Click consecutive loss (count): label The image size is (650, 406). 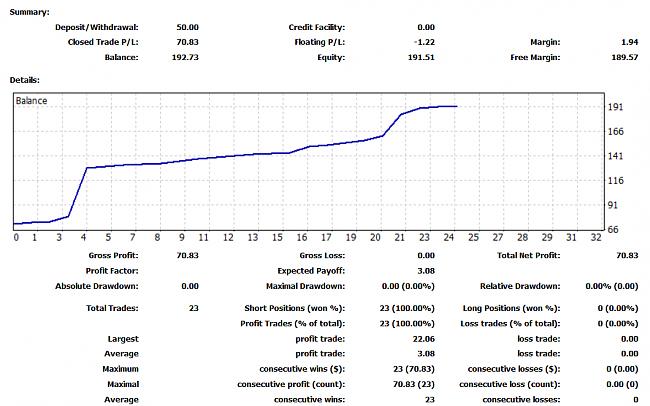point(509,384)
